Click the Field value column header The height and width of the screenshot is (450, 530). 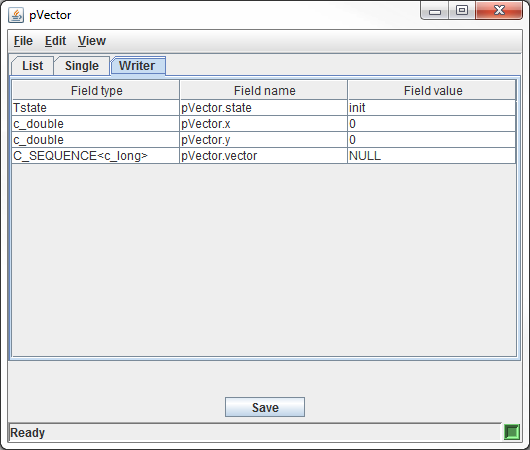[x=432, y=90]
